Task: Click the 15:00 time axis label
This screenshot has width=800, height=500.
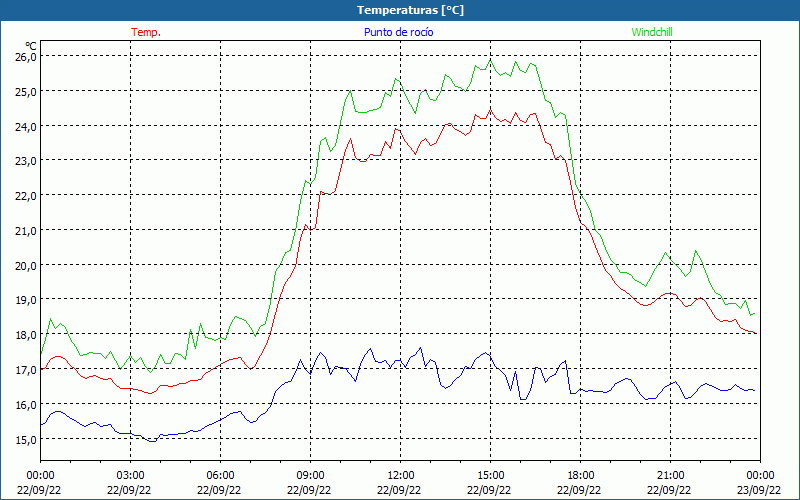Action: pyautogui.click(x=490, y=476)
